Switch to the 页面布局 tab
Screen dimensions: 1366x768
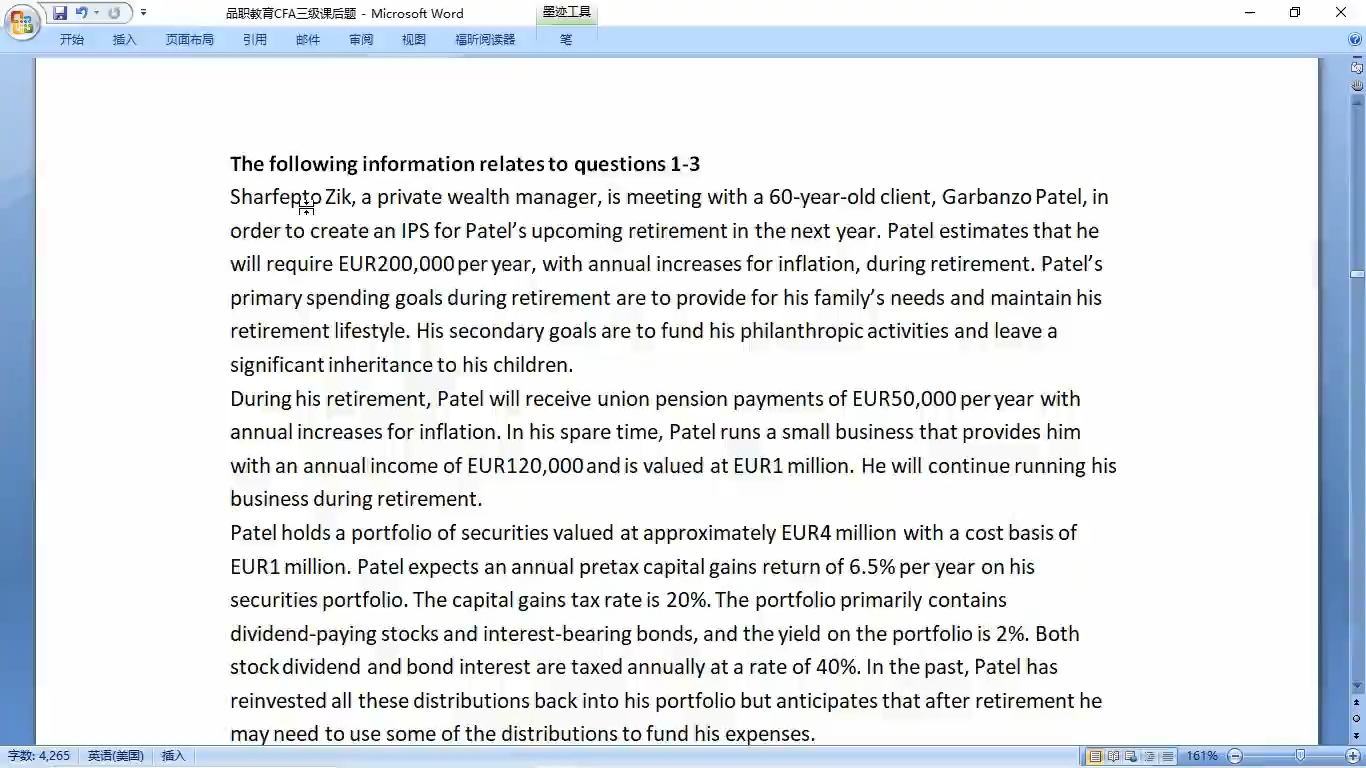tap(190, 40)
